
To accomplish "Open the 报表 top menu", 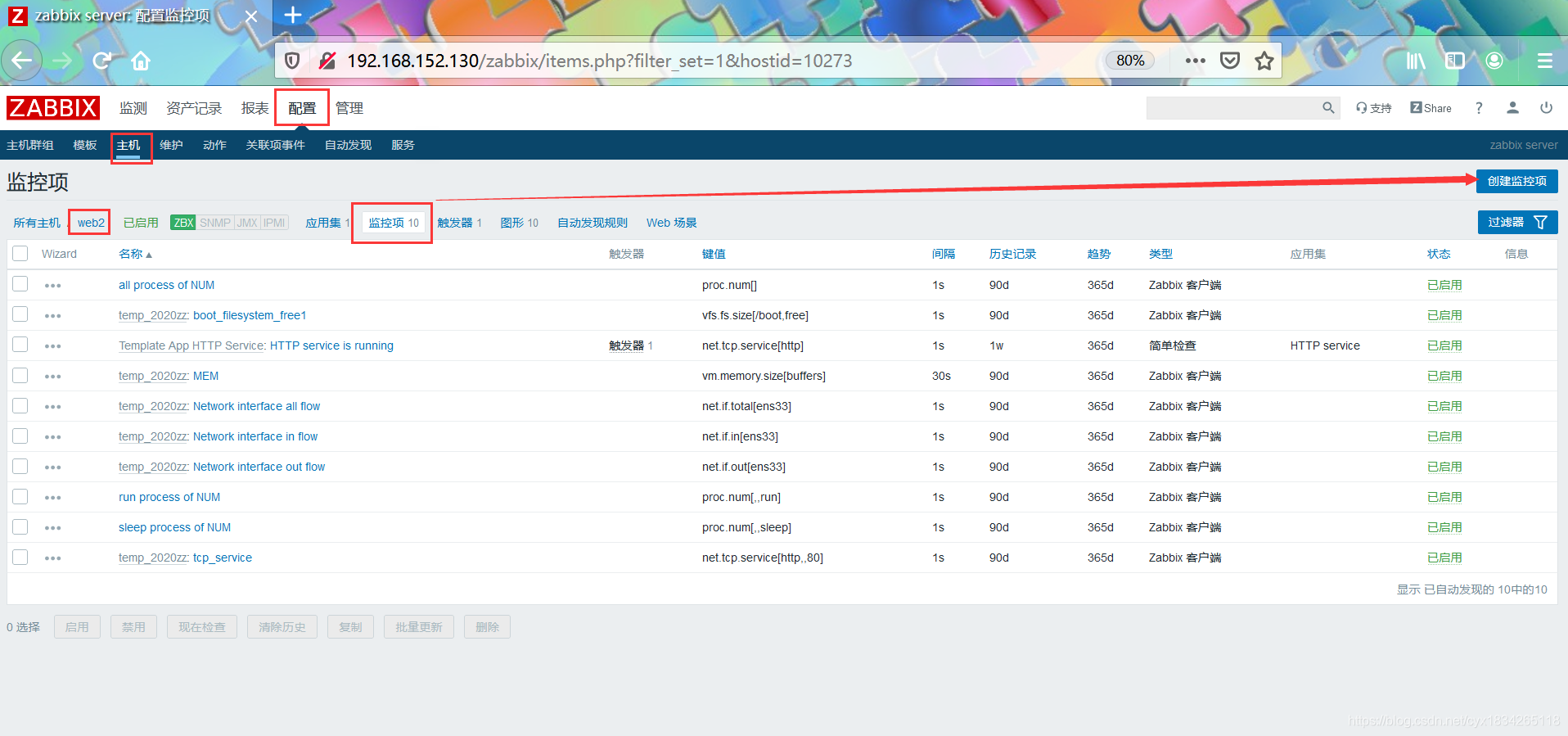I will click(x=255, y=108).
